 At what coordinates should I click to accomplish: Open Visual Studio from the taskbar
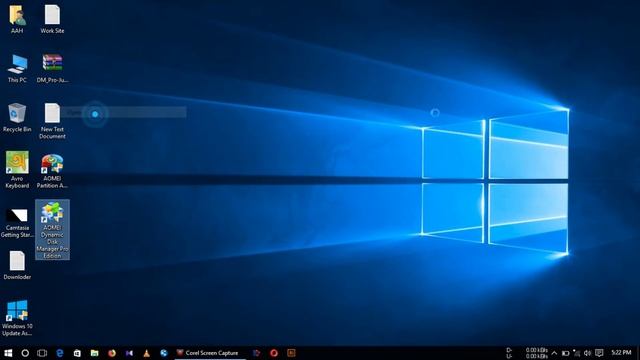click(x=129, y=353)
